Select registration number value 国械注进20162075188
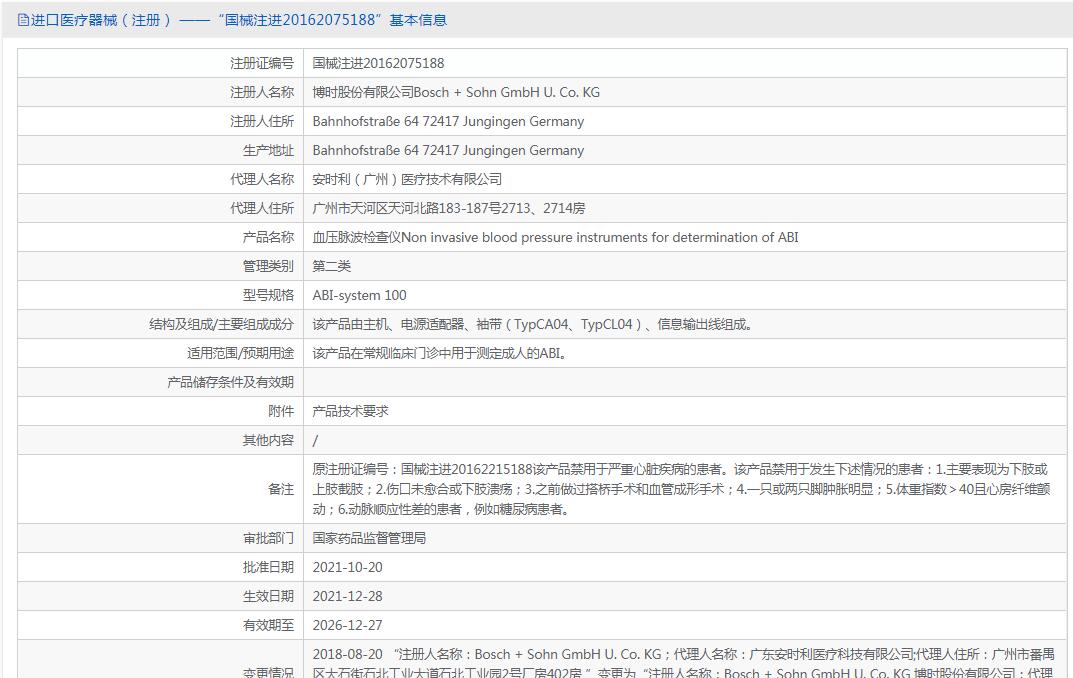 tap(378, 63)
